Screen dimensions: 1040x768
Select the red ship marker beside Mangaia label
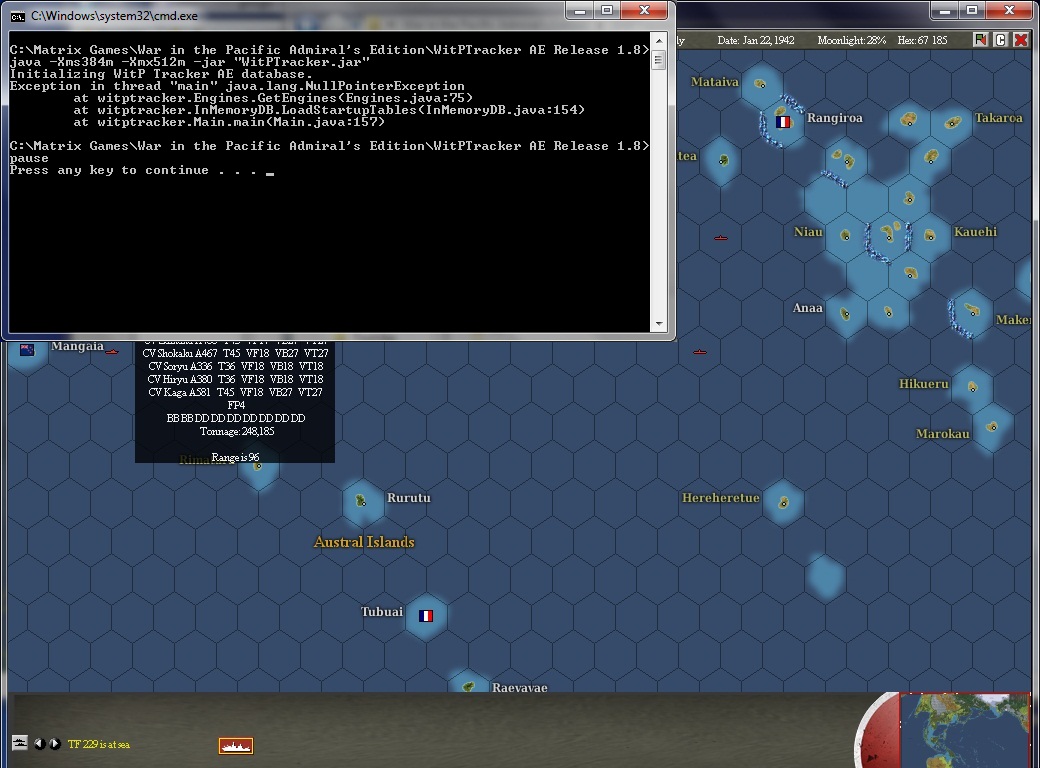112,352
